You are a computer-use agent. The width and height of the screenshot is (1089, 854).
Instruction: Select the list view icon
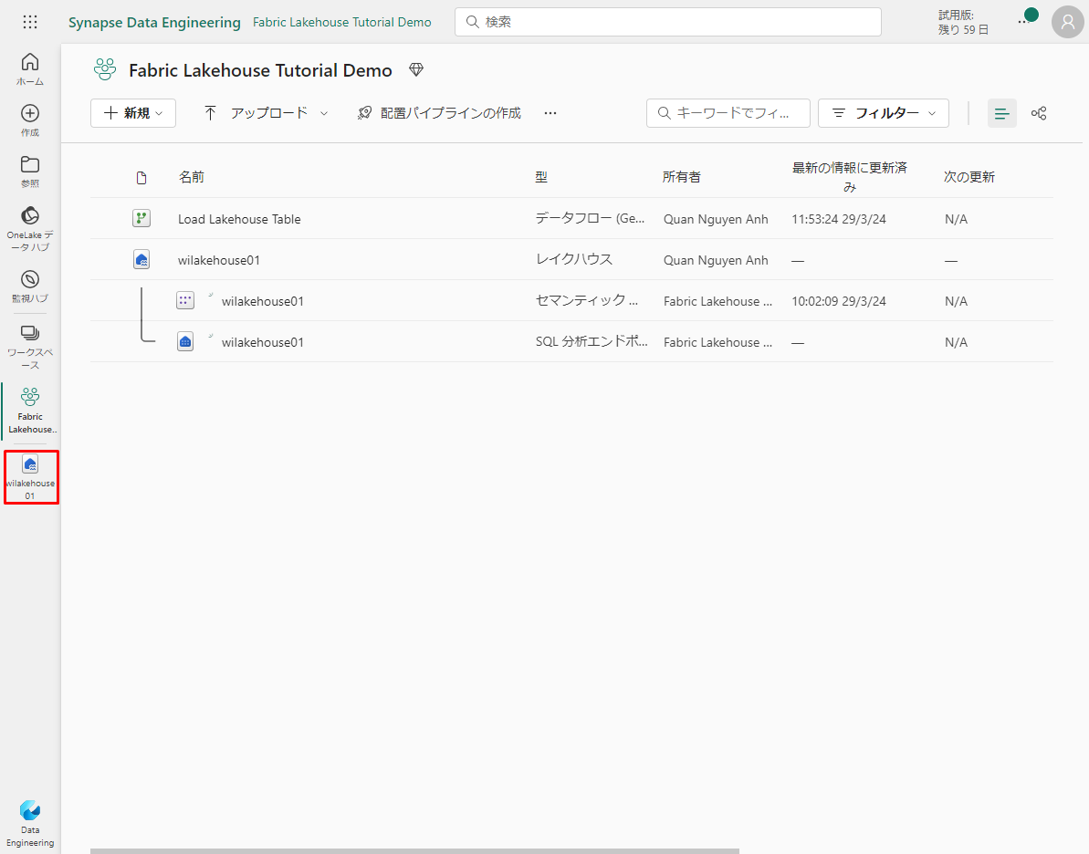tap(1001, 113)
